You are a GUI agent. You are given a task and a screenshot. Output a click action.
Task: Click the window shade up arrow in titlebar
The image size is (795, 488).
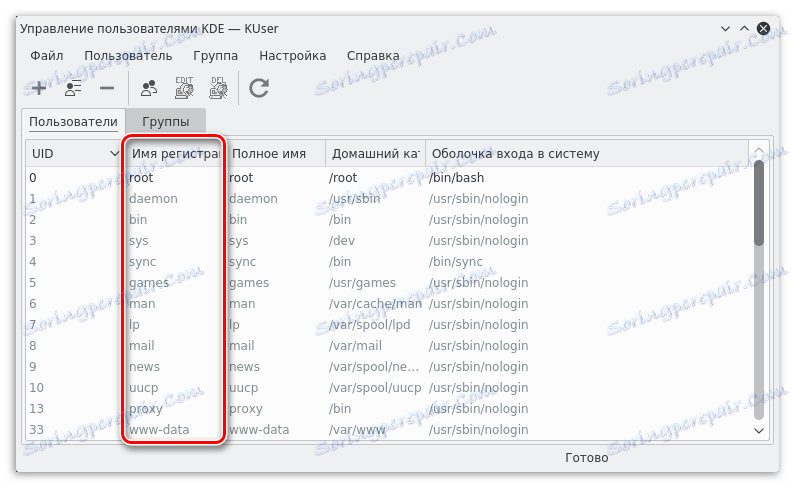[744, 28]
